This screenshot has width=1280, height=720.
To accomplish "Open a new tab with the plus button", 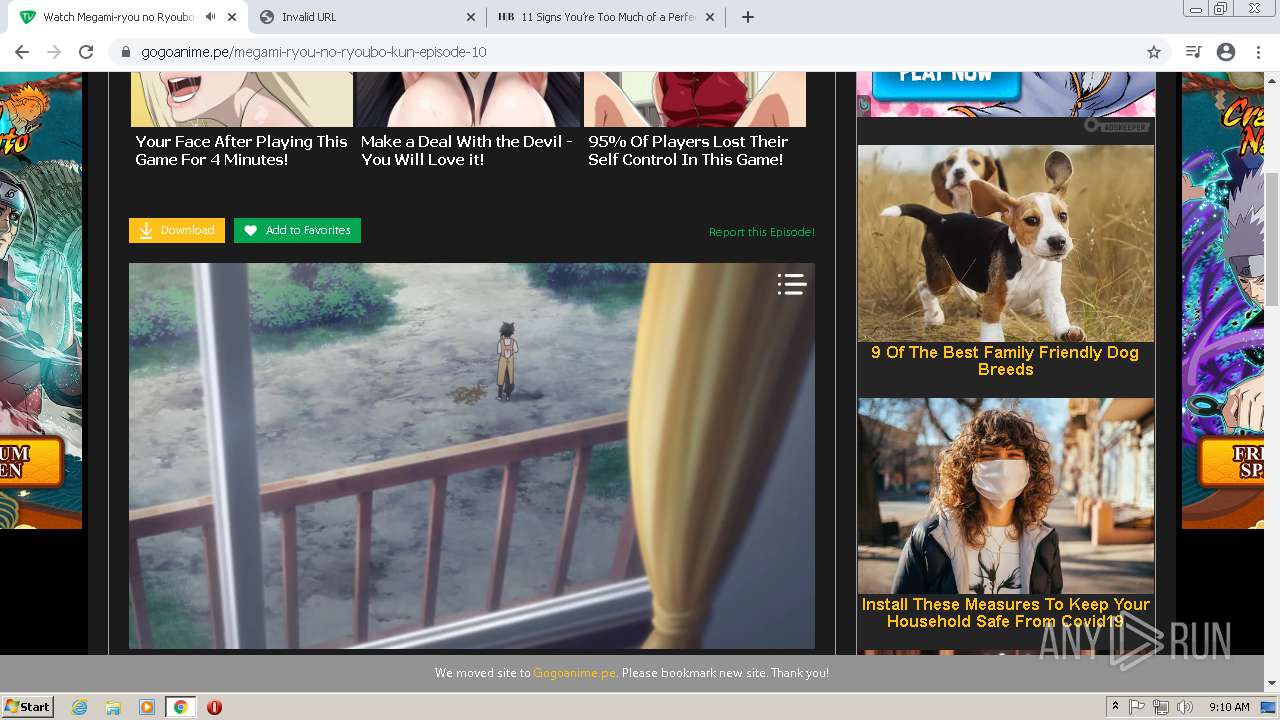I will (x=748, y=17).
